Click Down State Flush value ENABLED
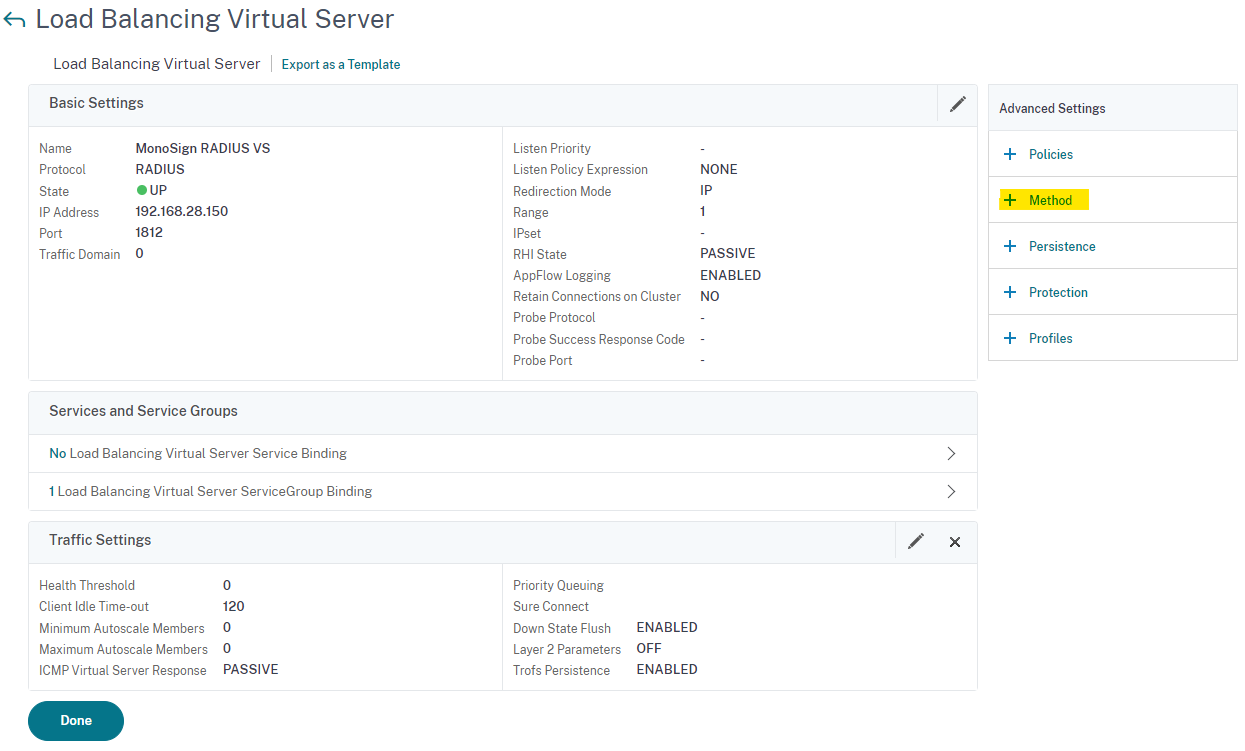This screenshot has width=1245, height=751. (x=667, y=627)
